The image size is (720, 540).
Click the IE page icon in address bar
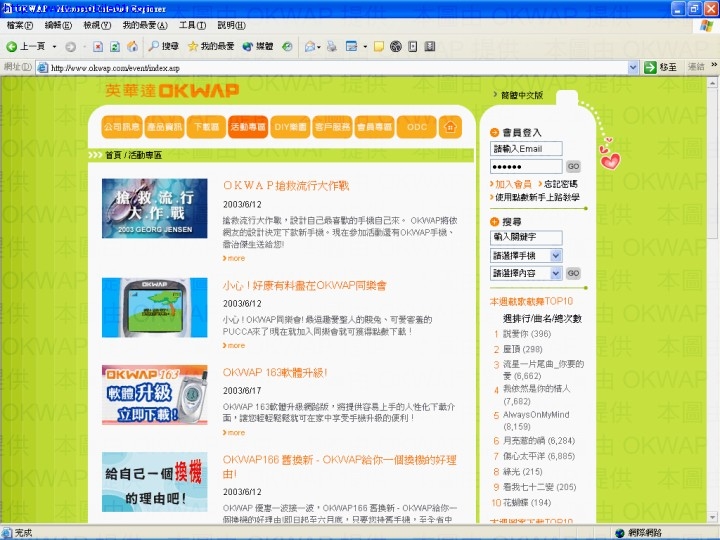43,68
